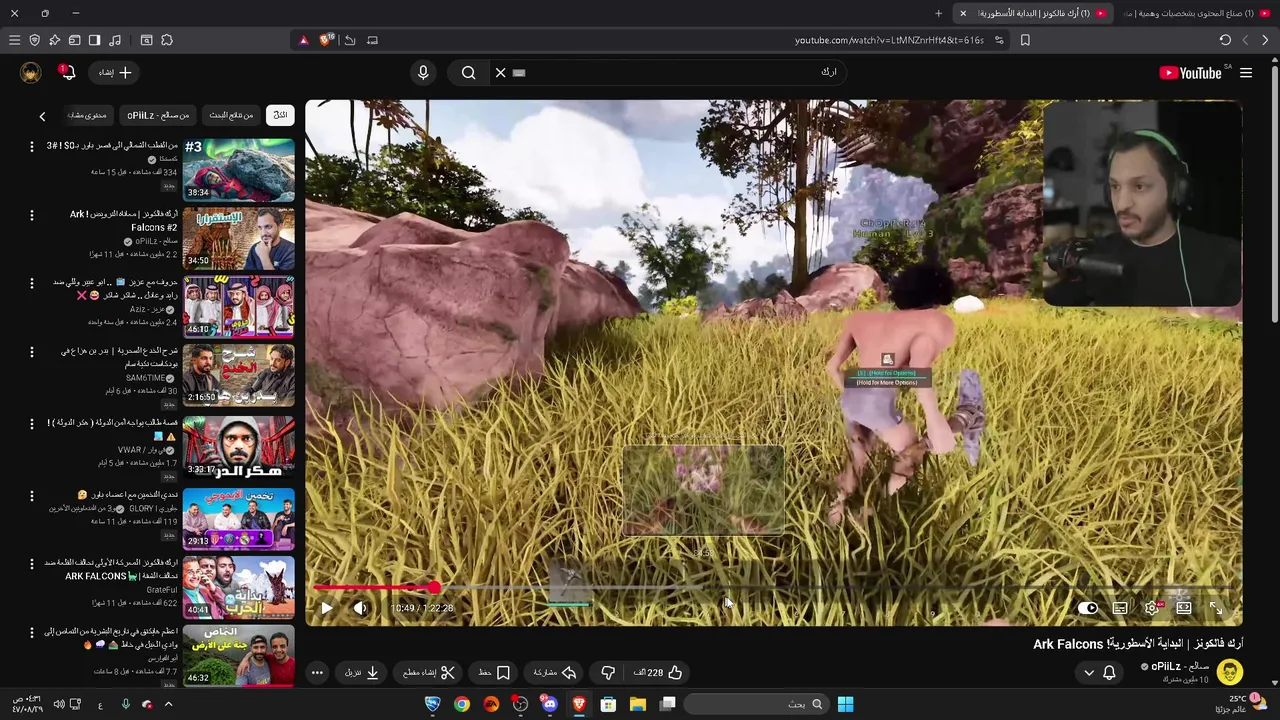
Task: Open a new browser tab
Action: coord(938,13)
